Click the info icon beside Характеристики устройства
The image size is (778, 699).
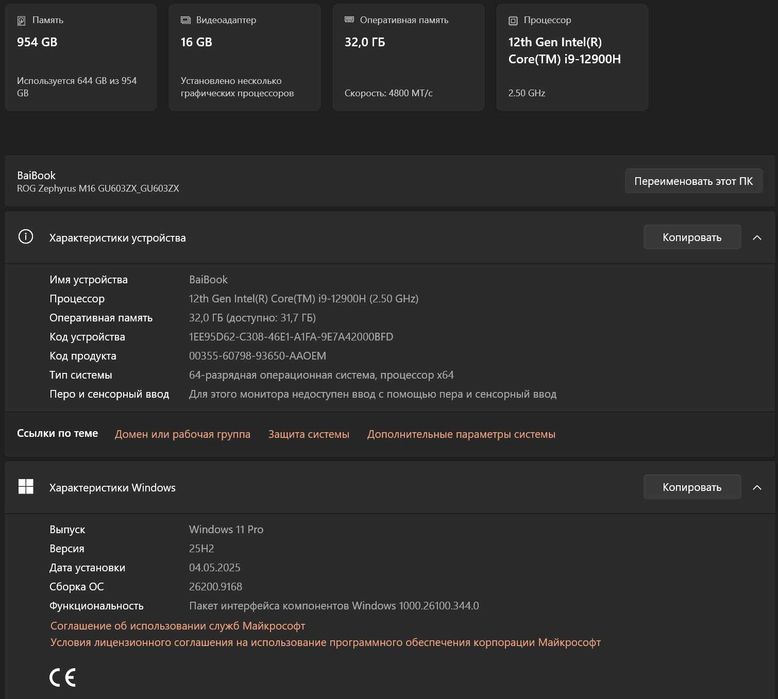pos(26,237)
